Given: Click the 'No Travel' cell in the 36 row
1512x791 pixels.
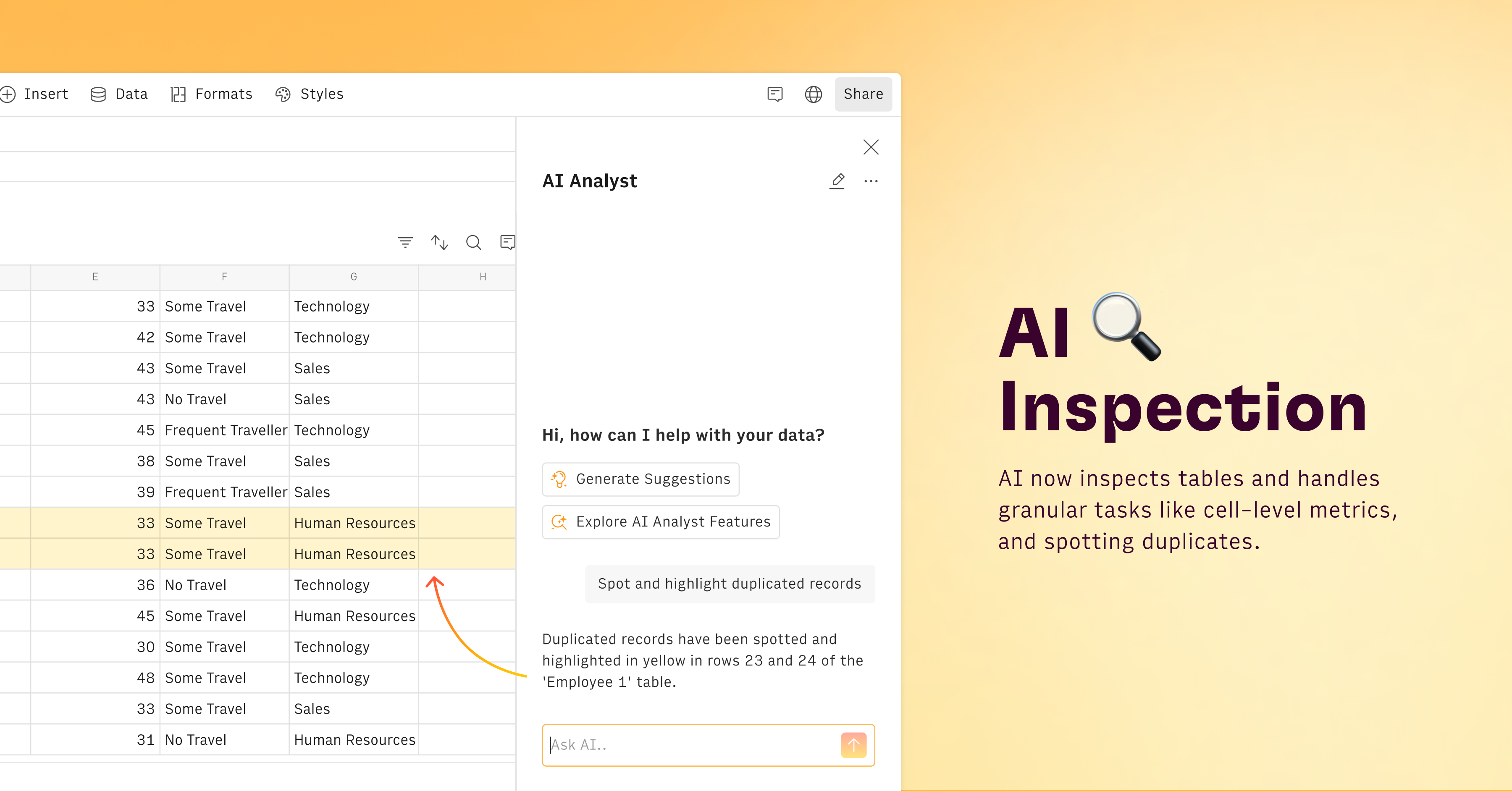Looking at the screenshot, I should [x=224, y=585].
